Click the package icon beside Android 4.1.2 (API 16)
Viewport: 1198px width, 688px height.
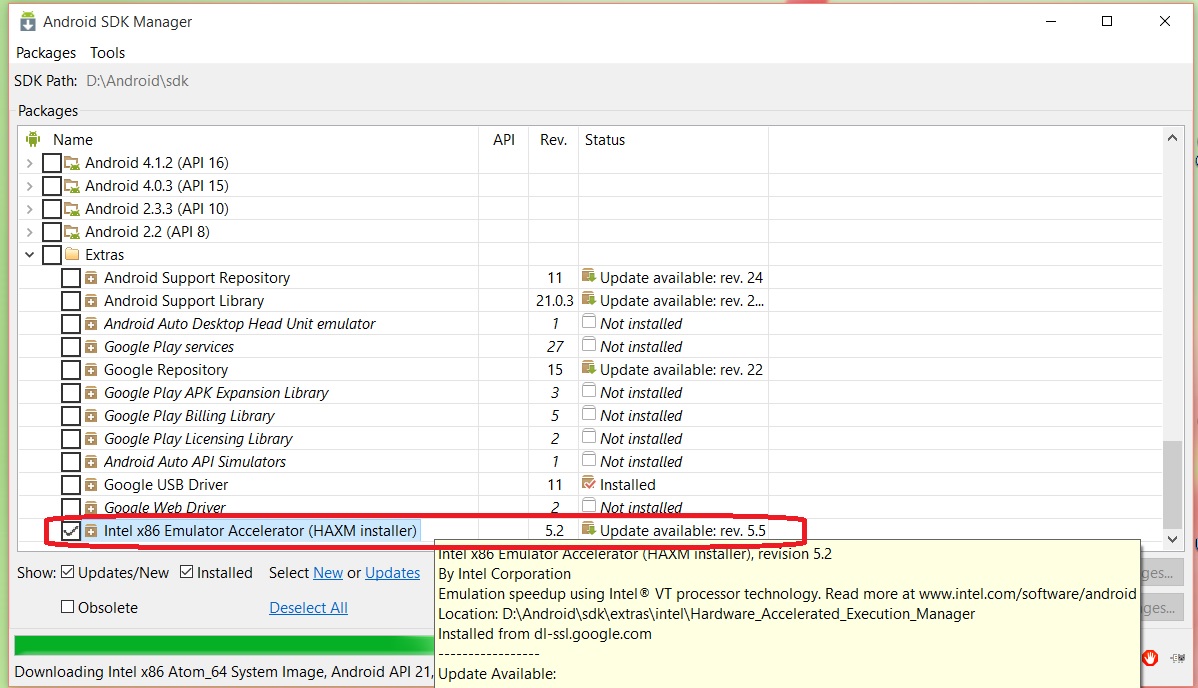[x=72, y=163]
